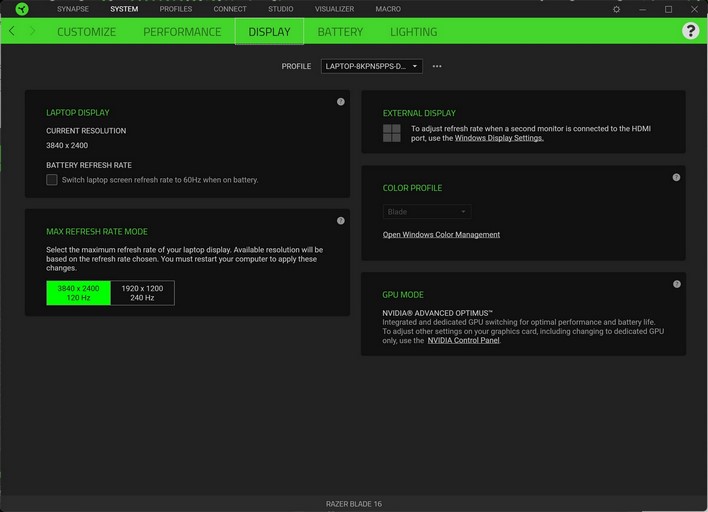Close the Synapse window
The width and height of the screenshot is (708, 512).
pyautogui.click(x=694, y=9)
